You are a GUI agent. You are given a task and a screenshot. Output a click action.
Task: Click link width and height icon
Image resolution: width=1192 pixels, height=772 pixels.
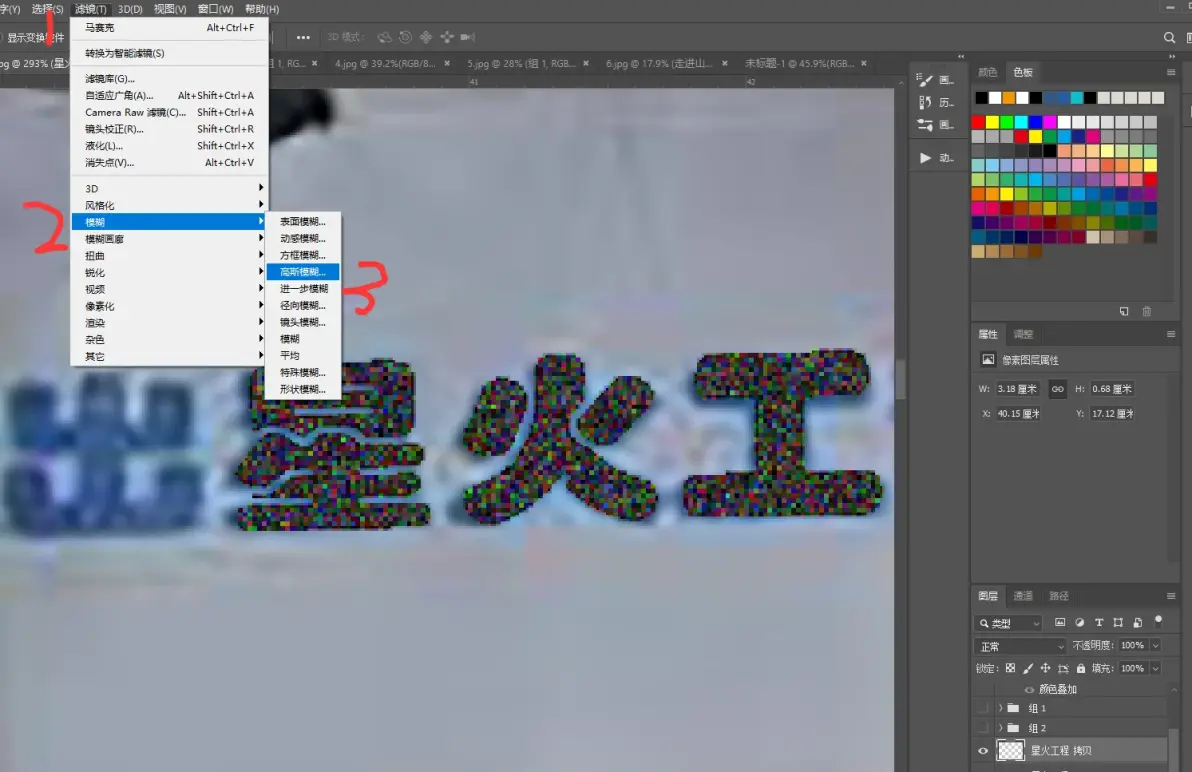point(1057,389)
